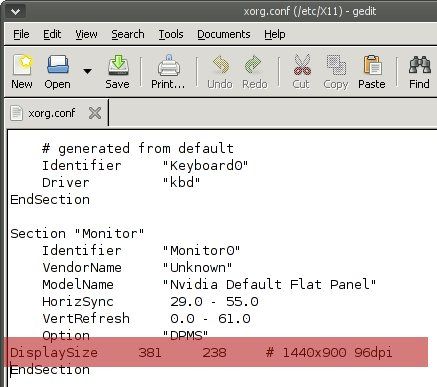Click the 'Section "Monitor"' line
This screenshot has height=387, width=437.
[77, 233]
